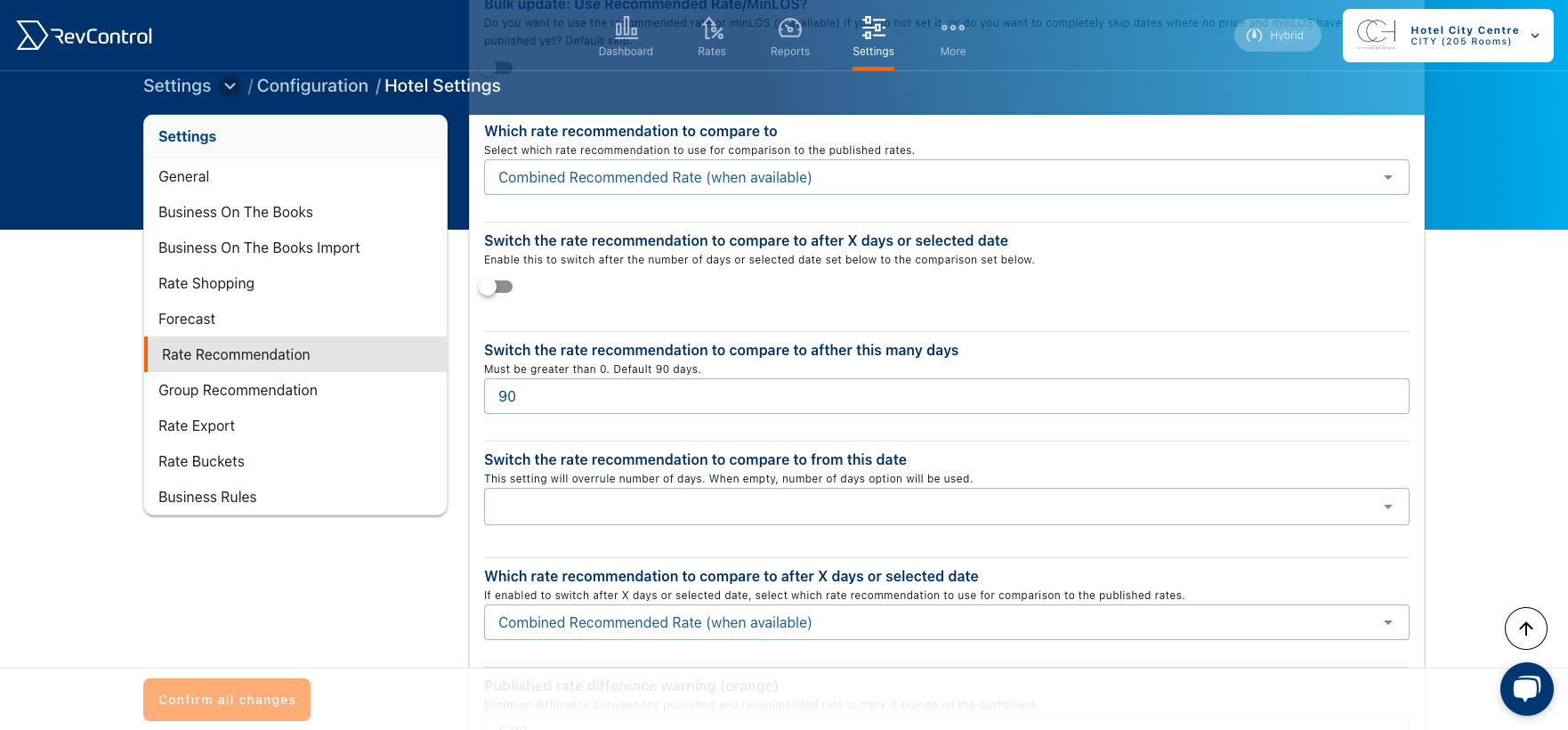
Task: Click the Hotel City Centre logo
Action: 1376,35
